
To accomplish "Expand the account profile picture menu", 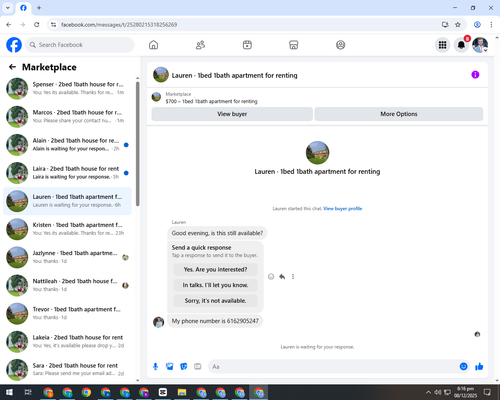I will coord(480,45).
